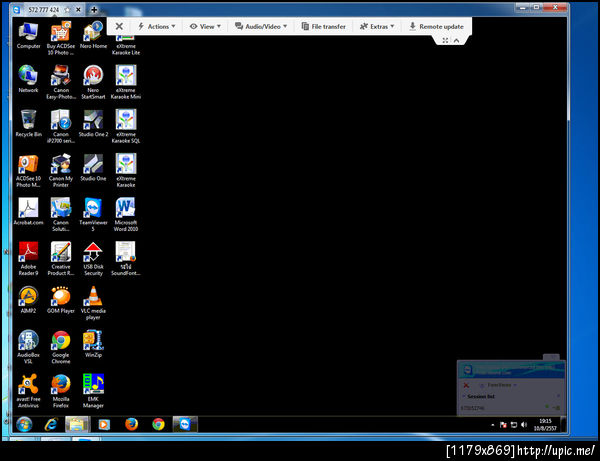
Task: Open Buy ACDSee 10 Photo shortcut
Action: [x=60, y=38]
